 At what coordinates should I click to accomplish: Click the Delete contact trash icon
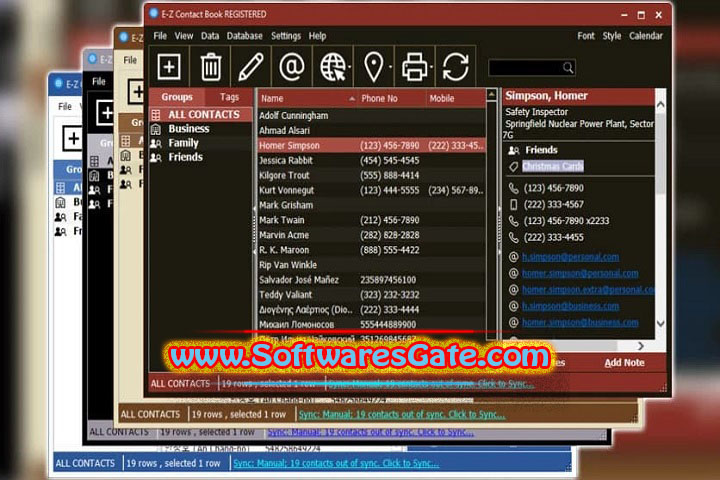[x=211, y=67]
